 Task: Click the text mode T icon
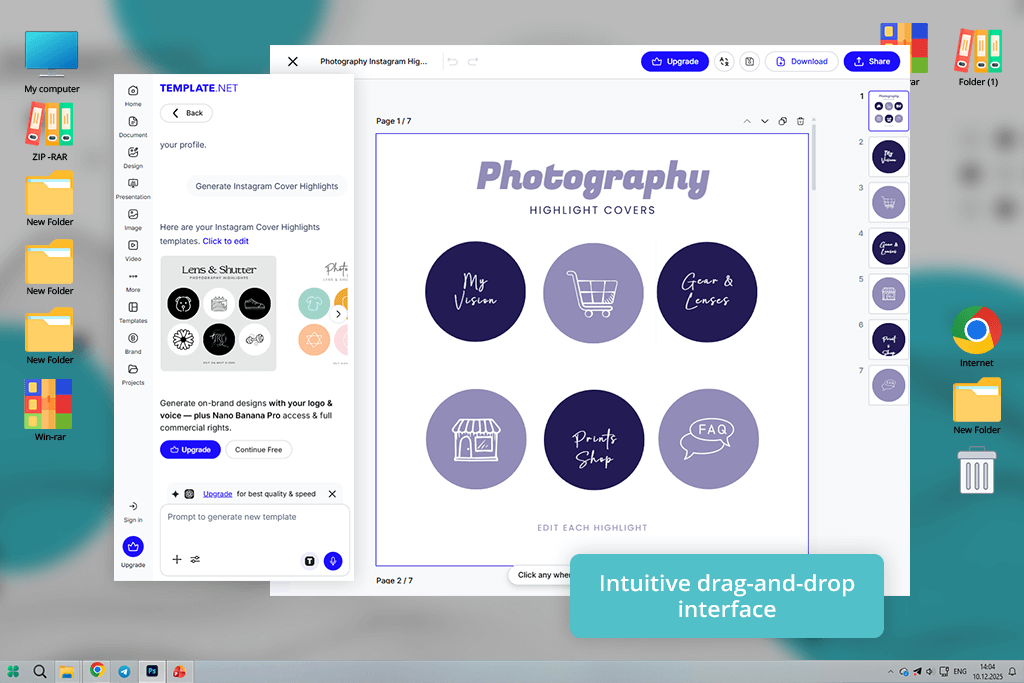(x=310, y=561)
